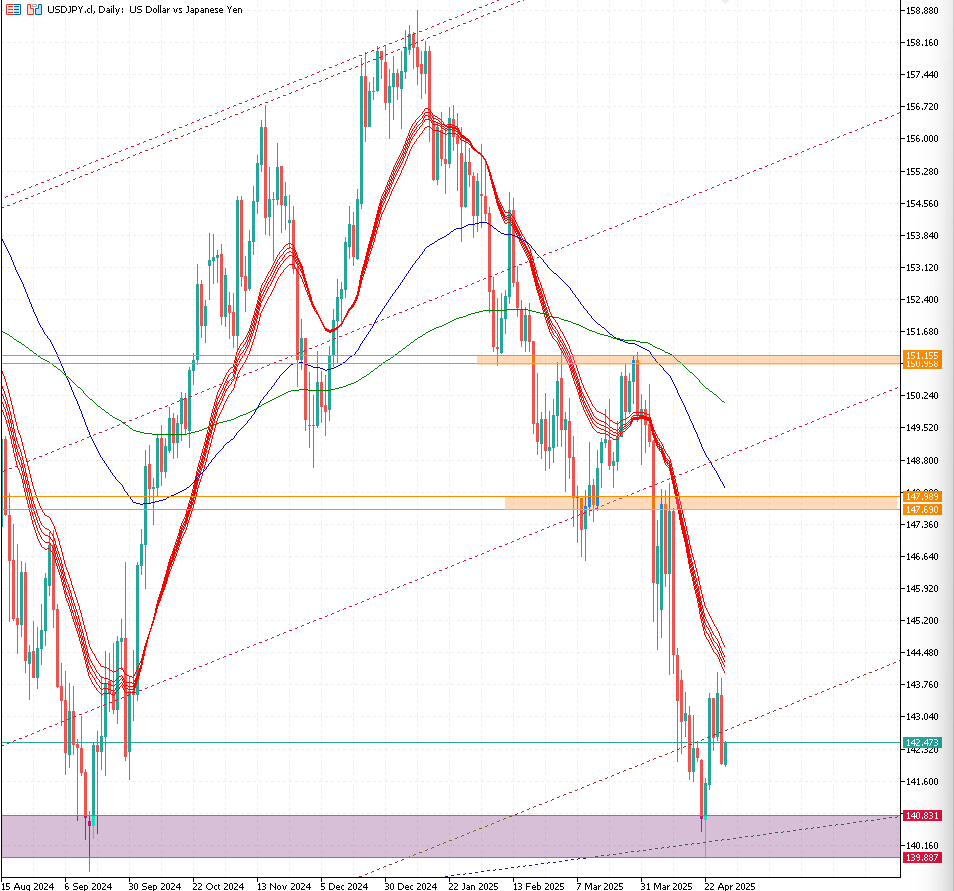This screenshot has height=891, width=954.
Task: Click the 144.480 price scale value
Action: click(x=922, y=653)
